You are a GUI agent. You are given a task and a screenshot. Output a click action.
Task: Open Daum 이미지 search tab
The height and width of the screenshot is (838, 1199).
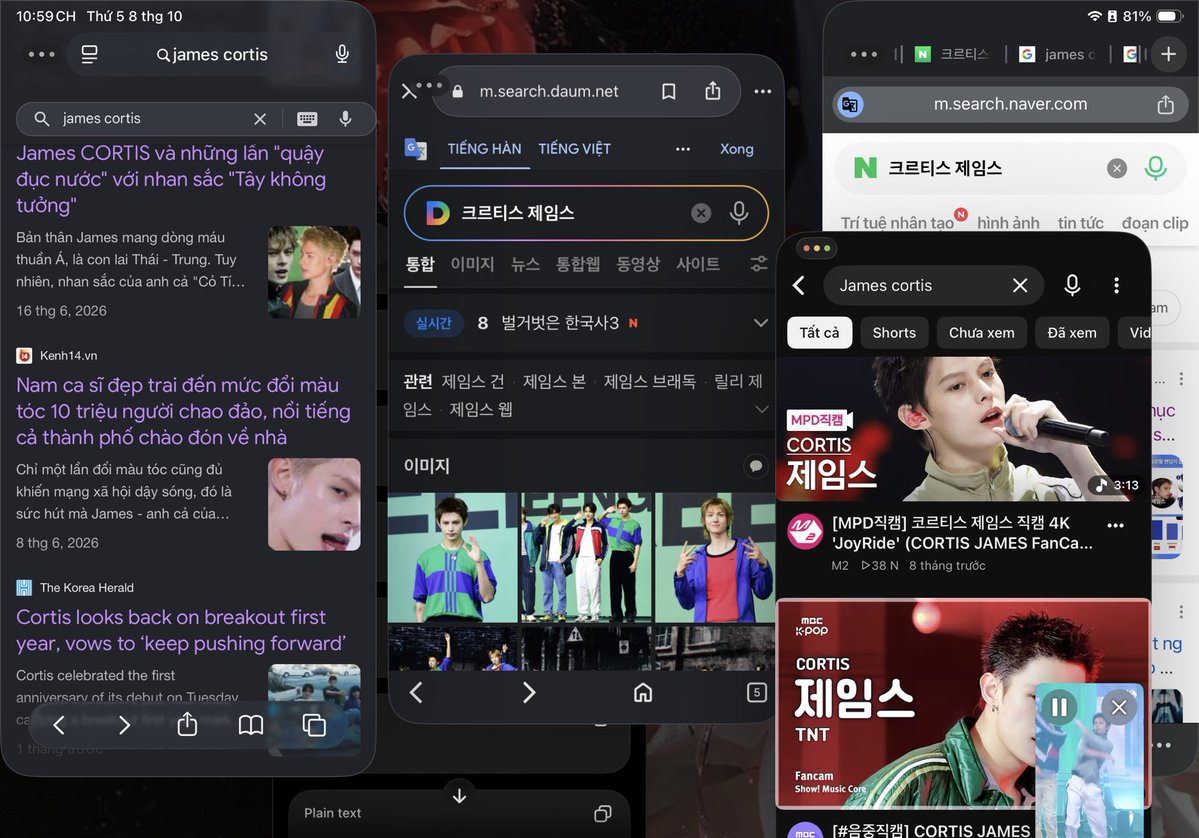[472, 264]
